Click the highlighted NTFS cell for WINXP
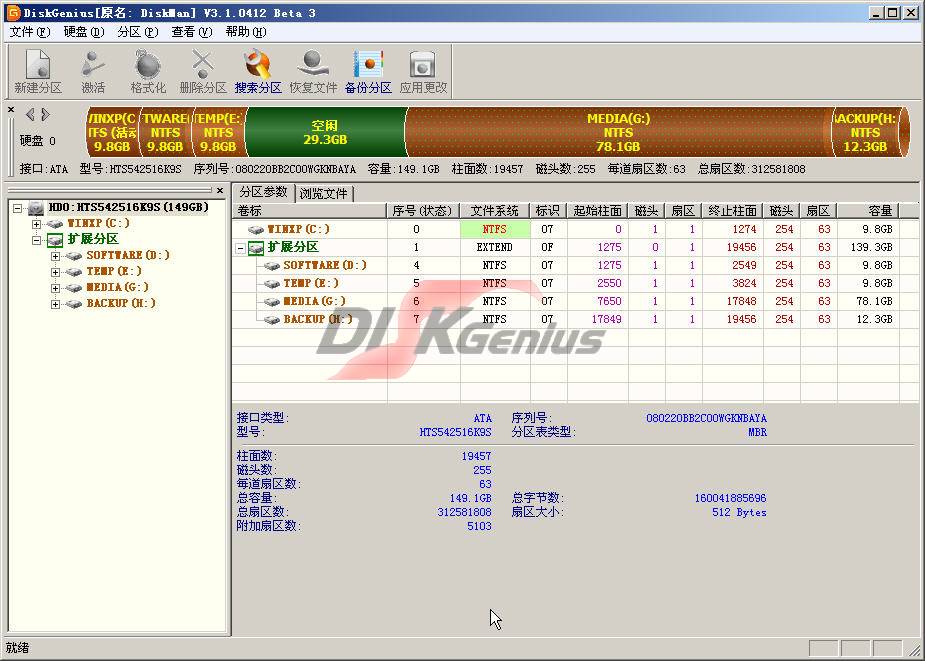The height and width of the screenshot is (661, 925). 494,229
